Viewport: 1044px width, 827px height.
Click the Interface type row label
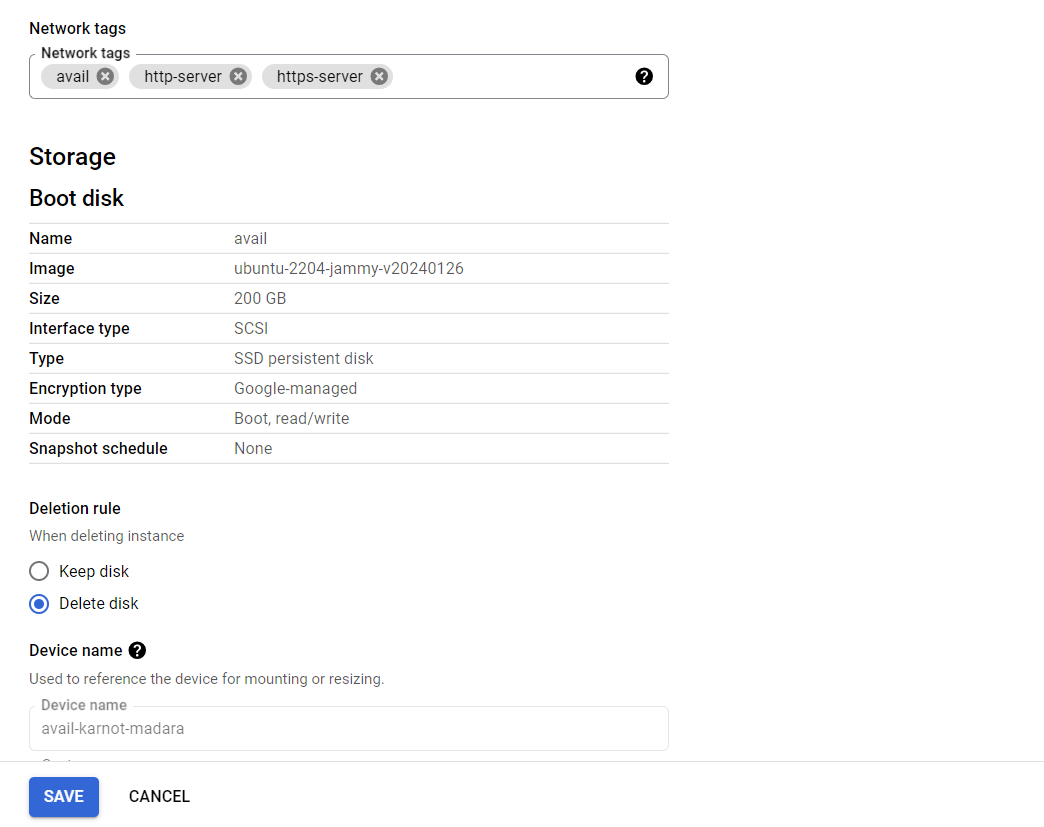click(79, 328)
